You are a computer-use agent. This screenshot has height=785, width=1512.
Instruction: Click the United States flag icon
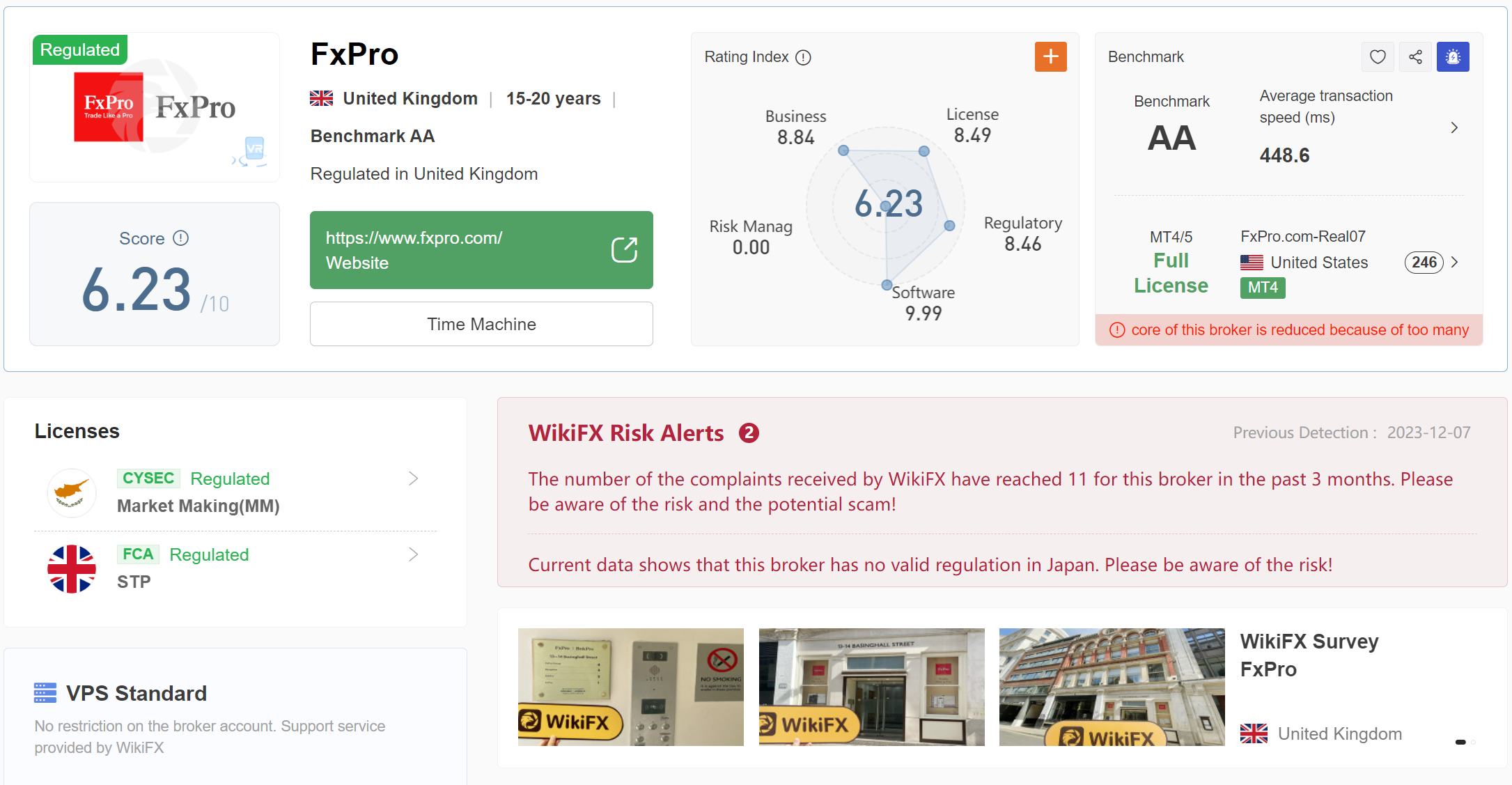point(1252,263)
